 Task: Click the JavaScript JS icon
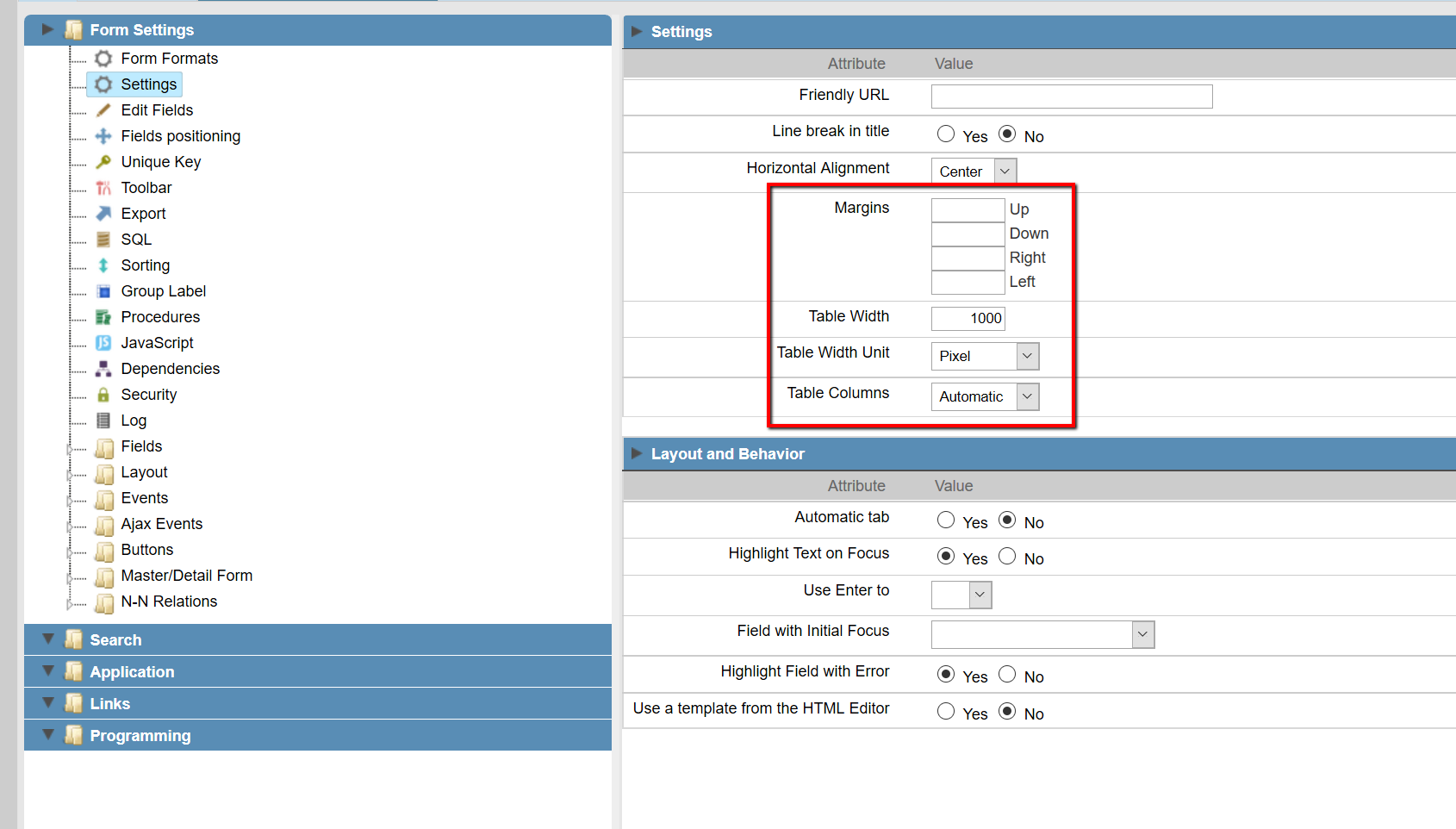click(103, 343)
